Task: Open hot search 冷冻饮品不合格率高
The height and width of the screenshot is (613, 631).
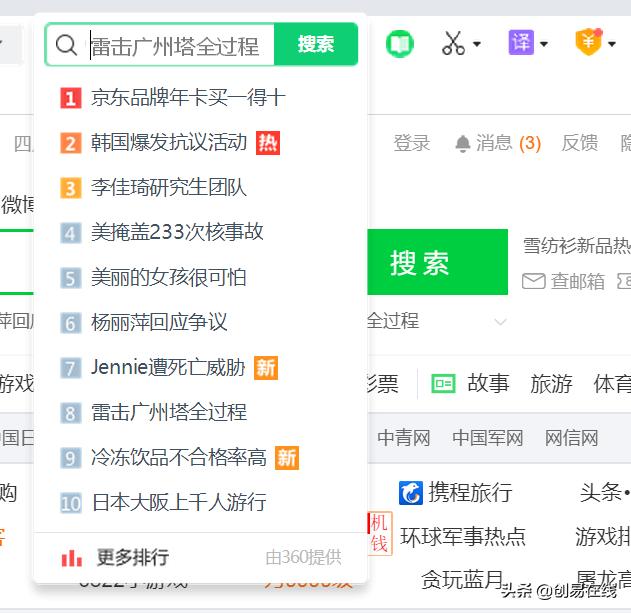Action: (179, 458)
